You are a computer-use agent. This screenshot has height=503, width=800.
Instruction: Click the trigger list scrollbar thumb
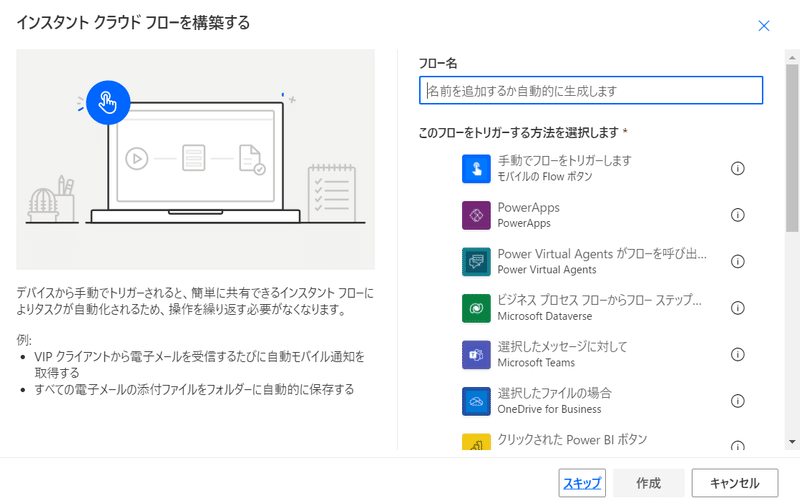click(x=792, y=148)
